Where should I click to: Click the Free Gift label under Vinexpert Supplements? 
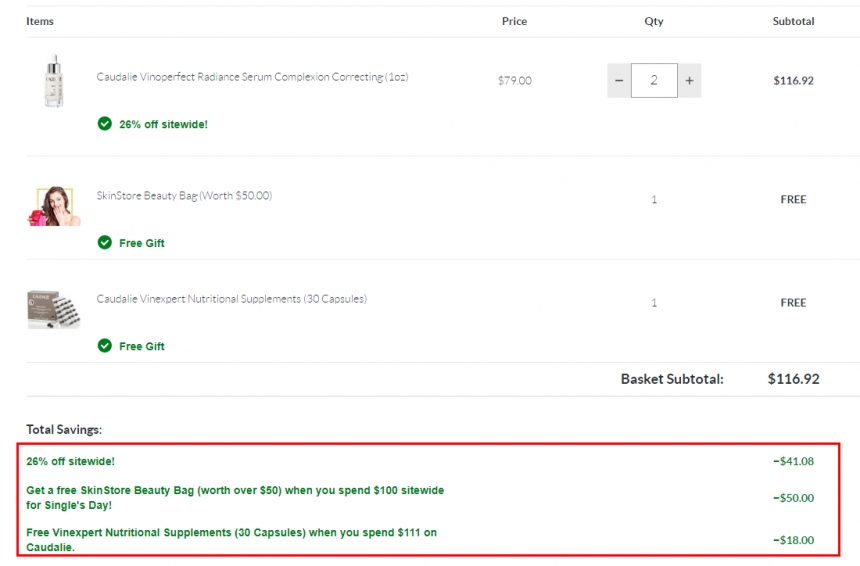click(142, 346)
